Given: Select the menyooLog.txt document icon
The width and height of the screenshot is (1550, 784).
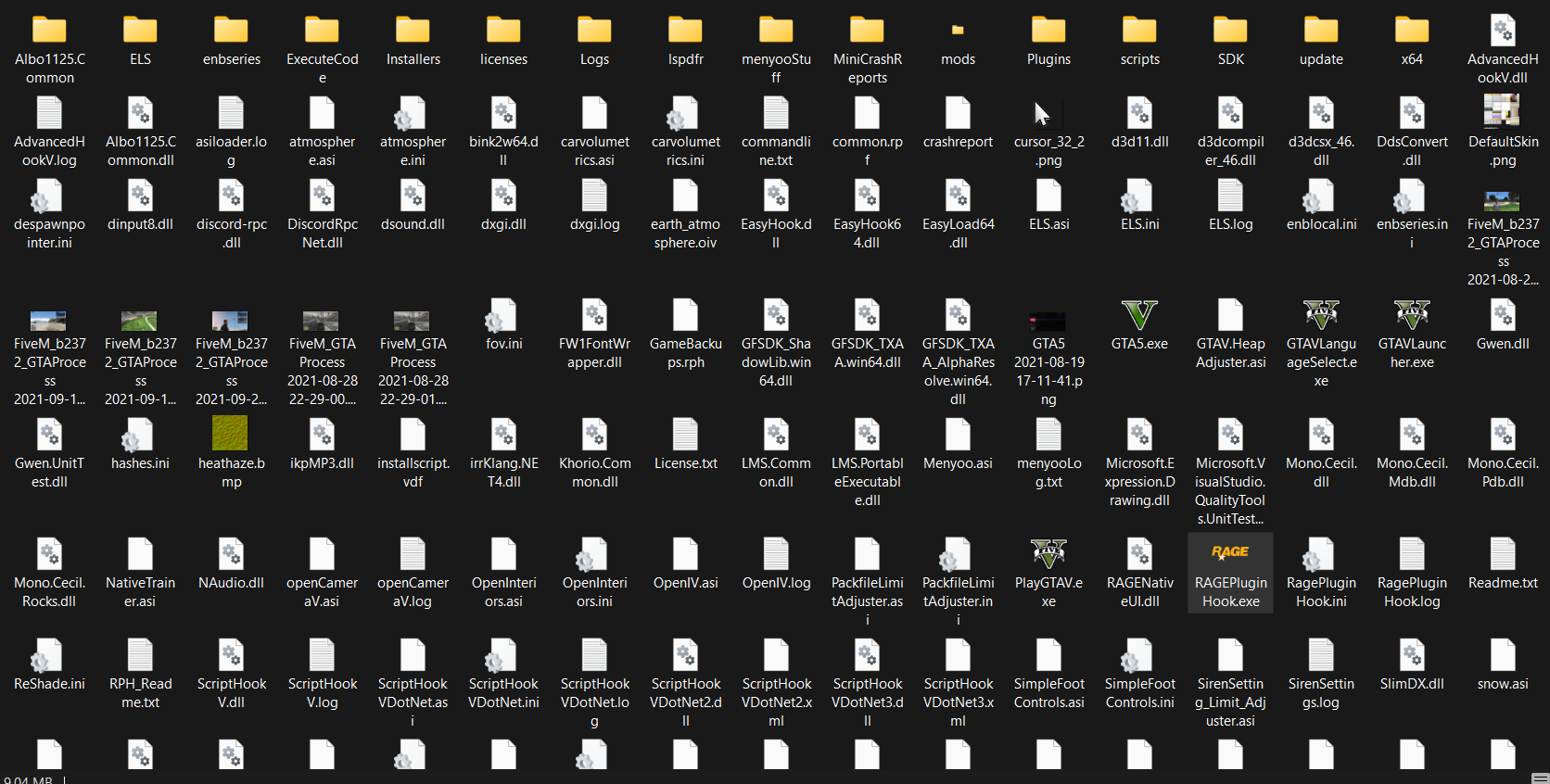Looking at the screenshot, I should tap(1049, 435).
